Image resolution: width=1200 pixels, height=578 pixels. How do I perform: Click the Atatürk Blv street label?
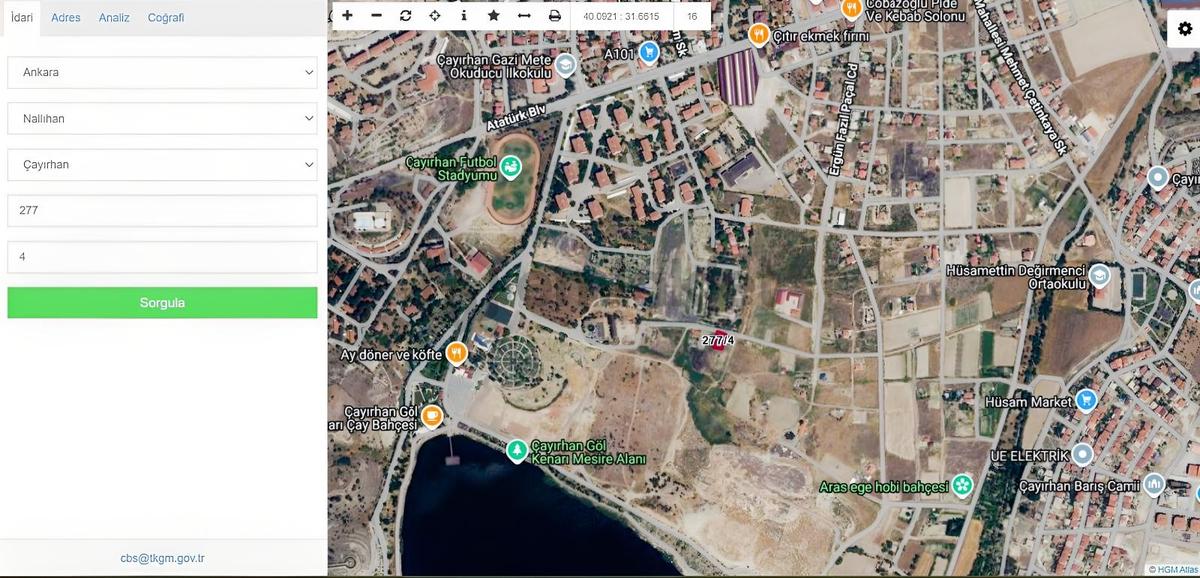pos(517,120)
